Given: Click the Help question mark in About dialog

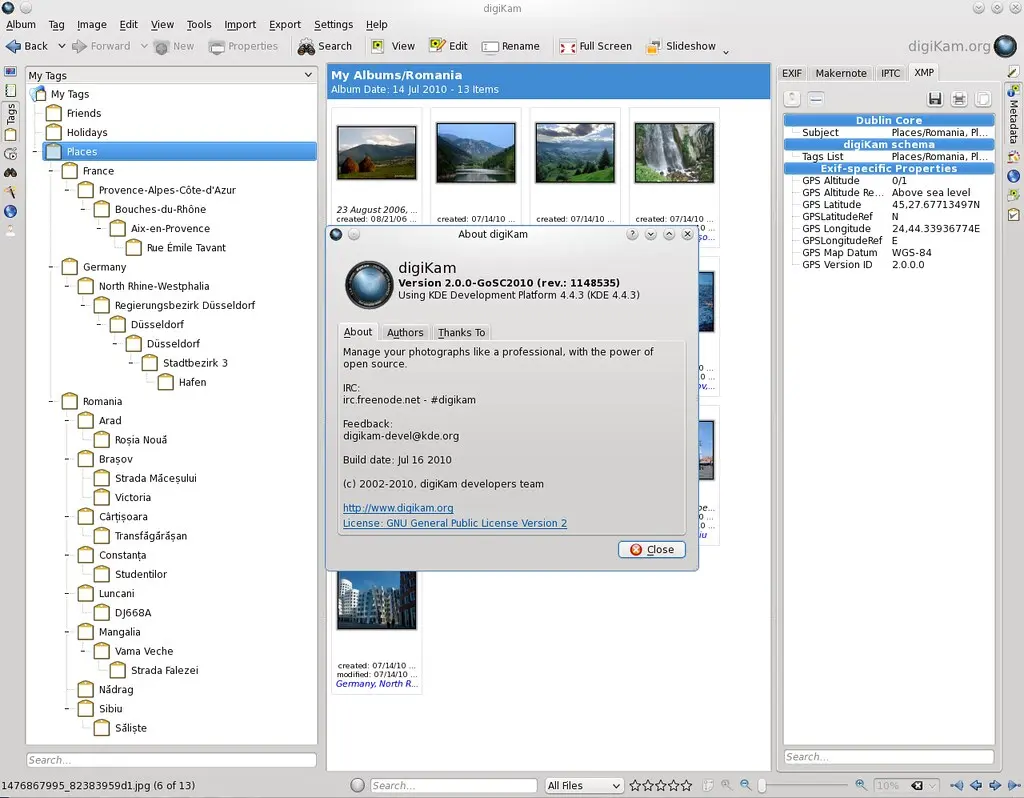Looking at the screenshot, I should [x=632, y=234].
